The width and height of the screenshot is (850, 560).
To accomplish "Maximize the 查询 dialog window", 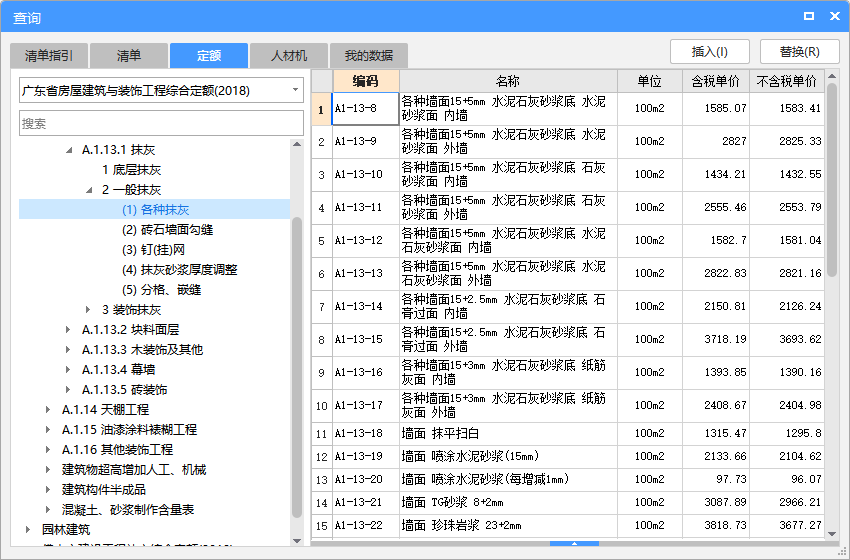I will pyautogui.click(x=809, y=16).
